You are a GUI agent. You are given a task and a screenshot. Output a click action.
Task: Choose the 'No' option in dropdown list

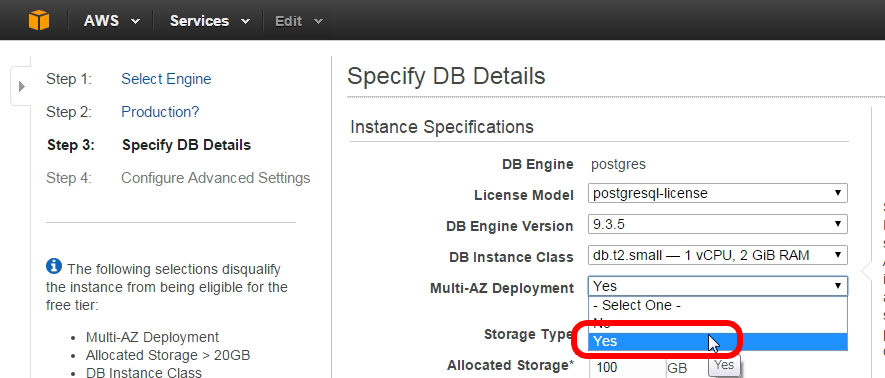point(717,323)
